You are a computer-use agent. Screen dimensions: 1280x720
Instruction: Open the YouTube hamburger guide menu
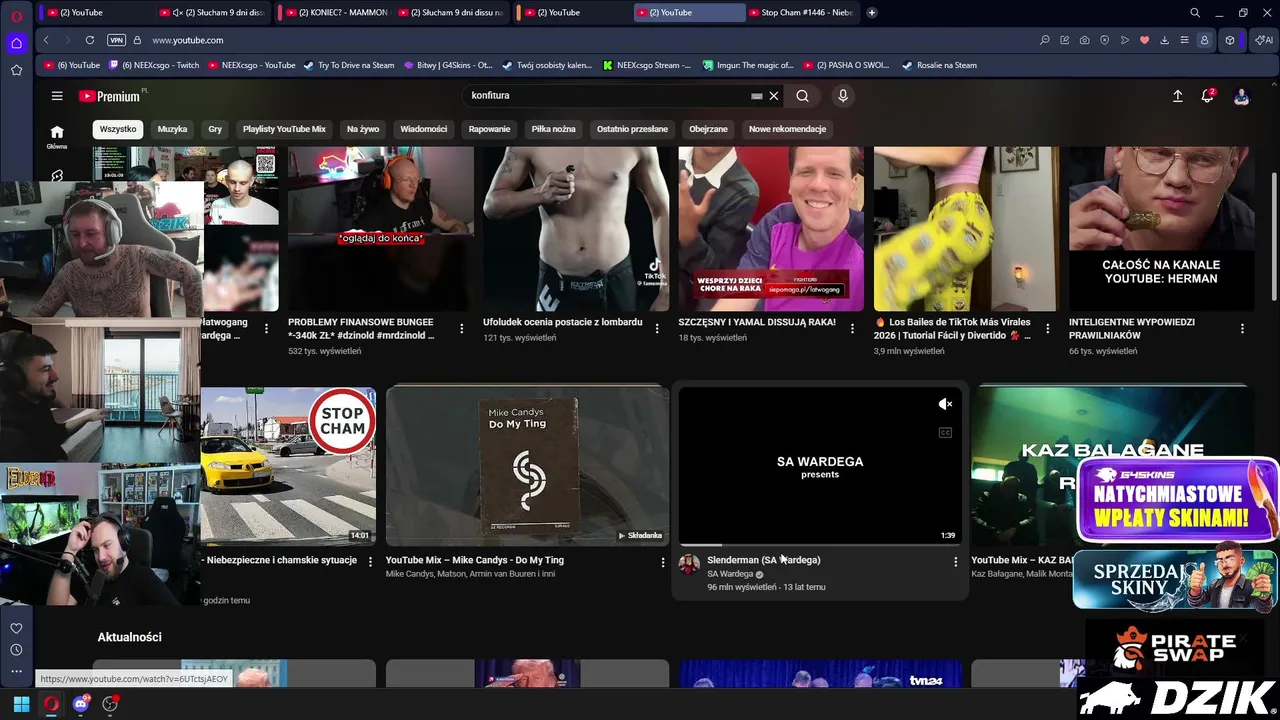coord(57,96)
